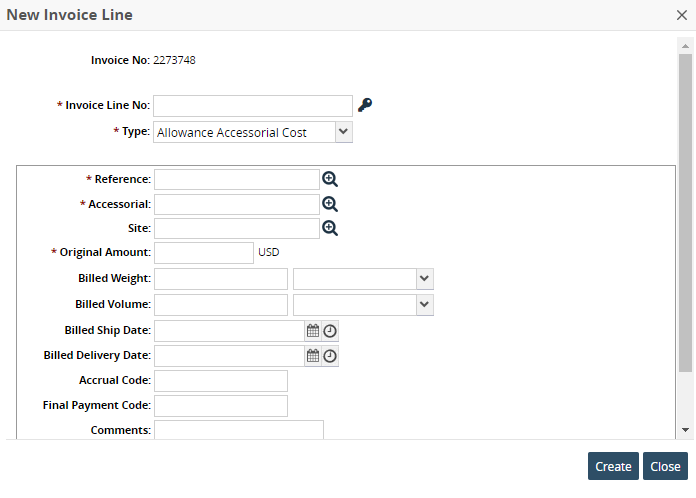The width and height of the screenshot is (696, 498).
Task: Open Billed Ship Date calendar picker
Action: 313,331
